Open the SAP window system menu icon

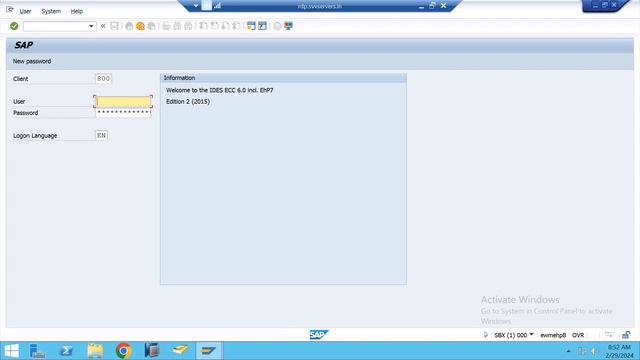click(10, 10)
